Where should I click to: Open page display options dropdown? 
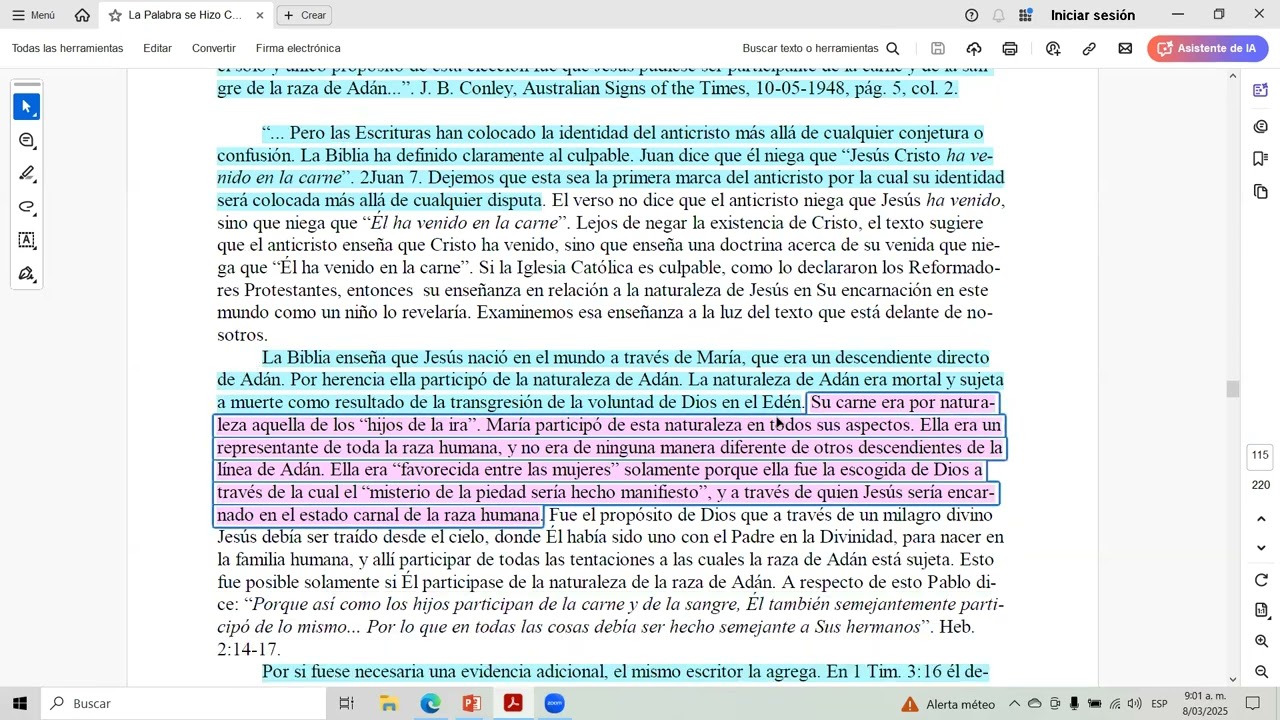point(1261,610)
